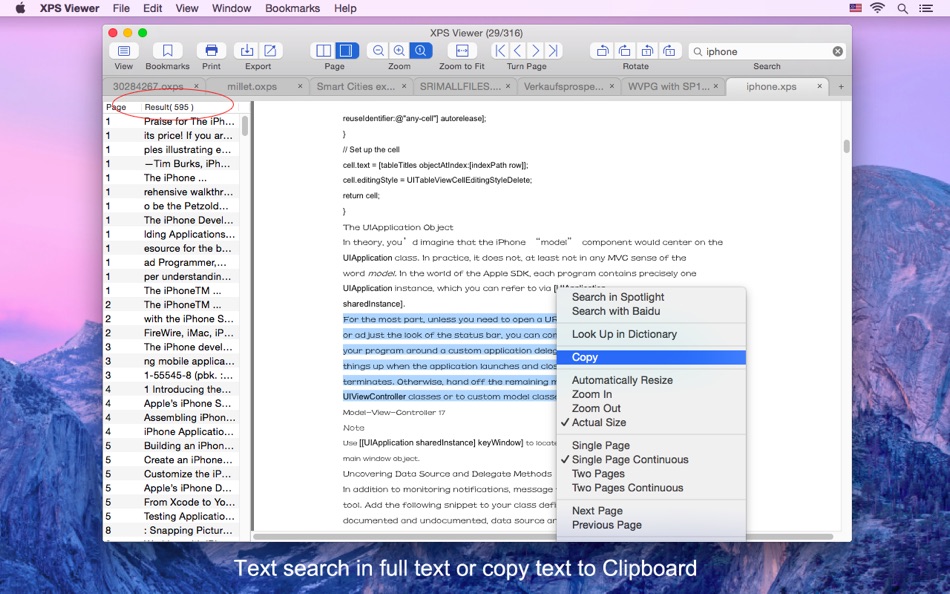This screenshot has width=950, height=594.
Task: Click the actual size zoom icon
Action: (x=420, y=51)
